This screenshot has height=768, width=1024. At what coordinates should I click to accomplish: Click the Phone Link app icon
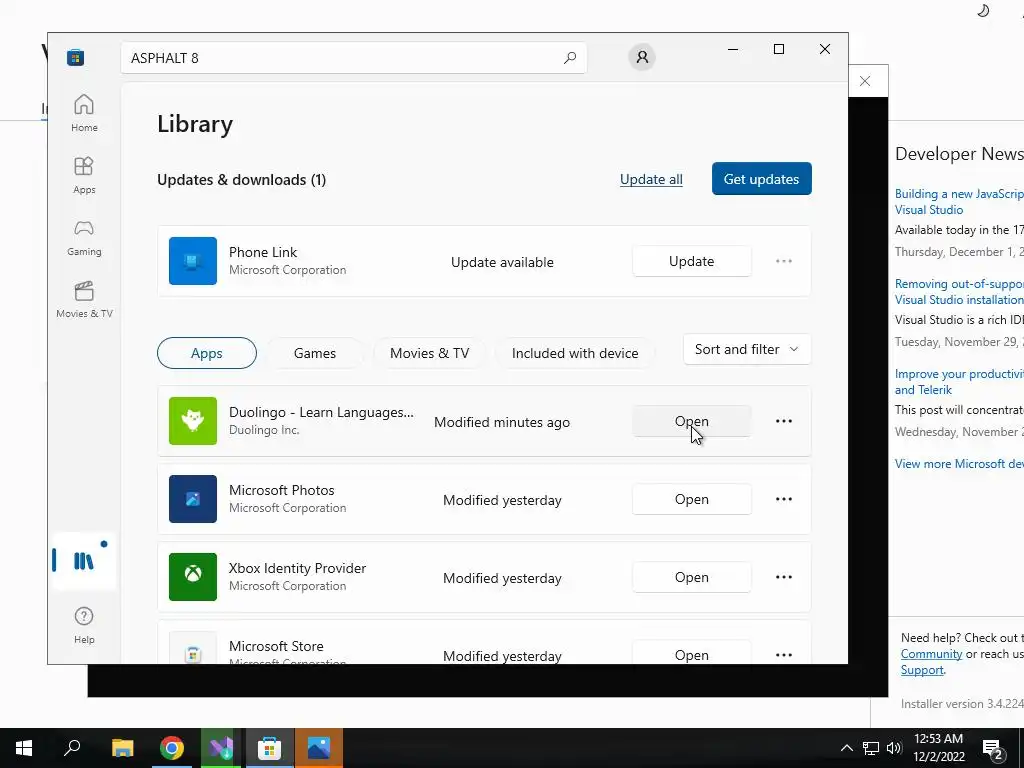[193, 261]
